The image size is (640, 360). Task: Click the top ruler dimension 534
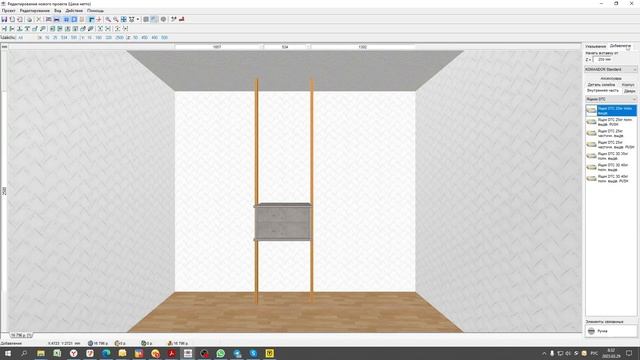[285, 47]
